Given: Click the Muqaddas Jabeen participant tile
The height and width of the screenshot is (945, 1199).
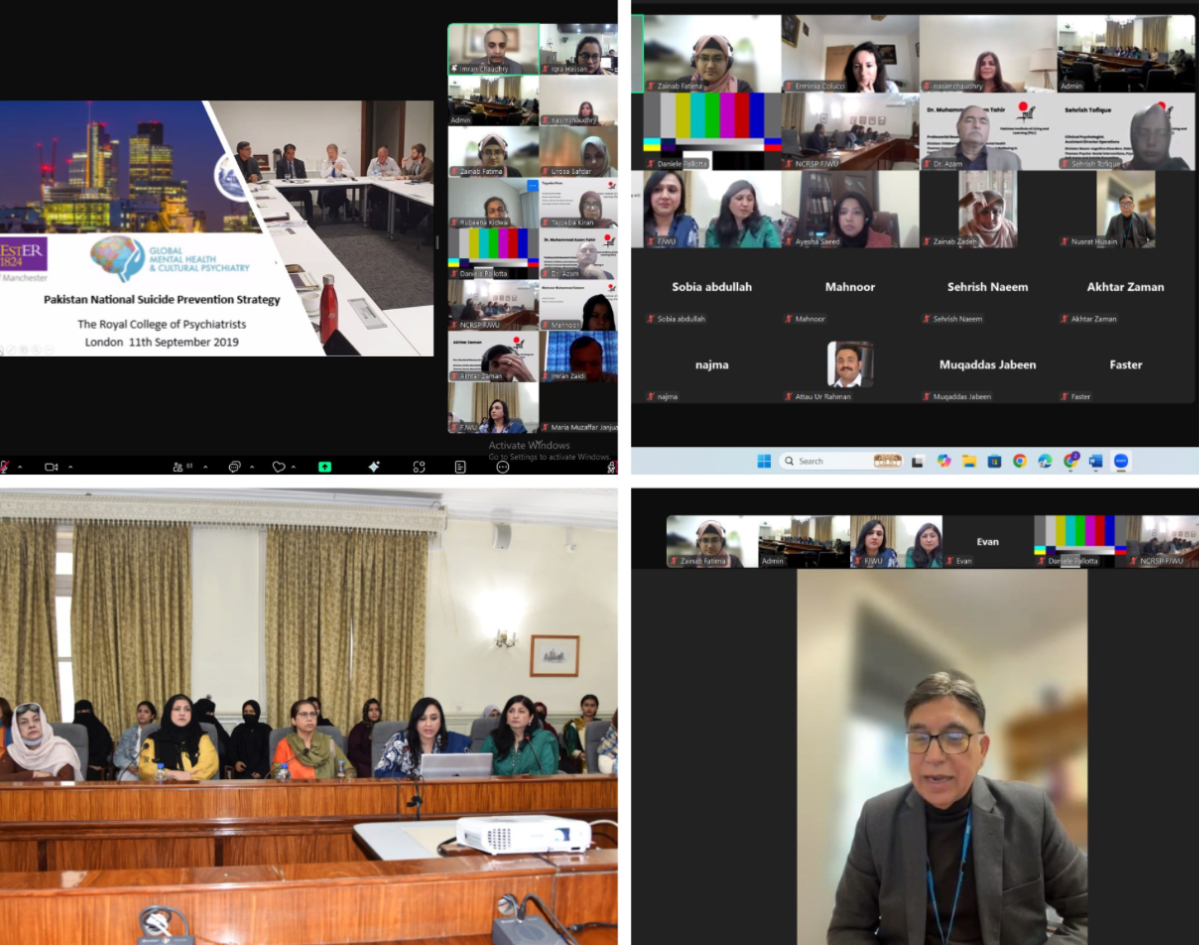Looking at the screenshot, I should coord(988,364).
